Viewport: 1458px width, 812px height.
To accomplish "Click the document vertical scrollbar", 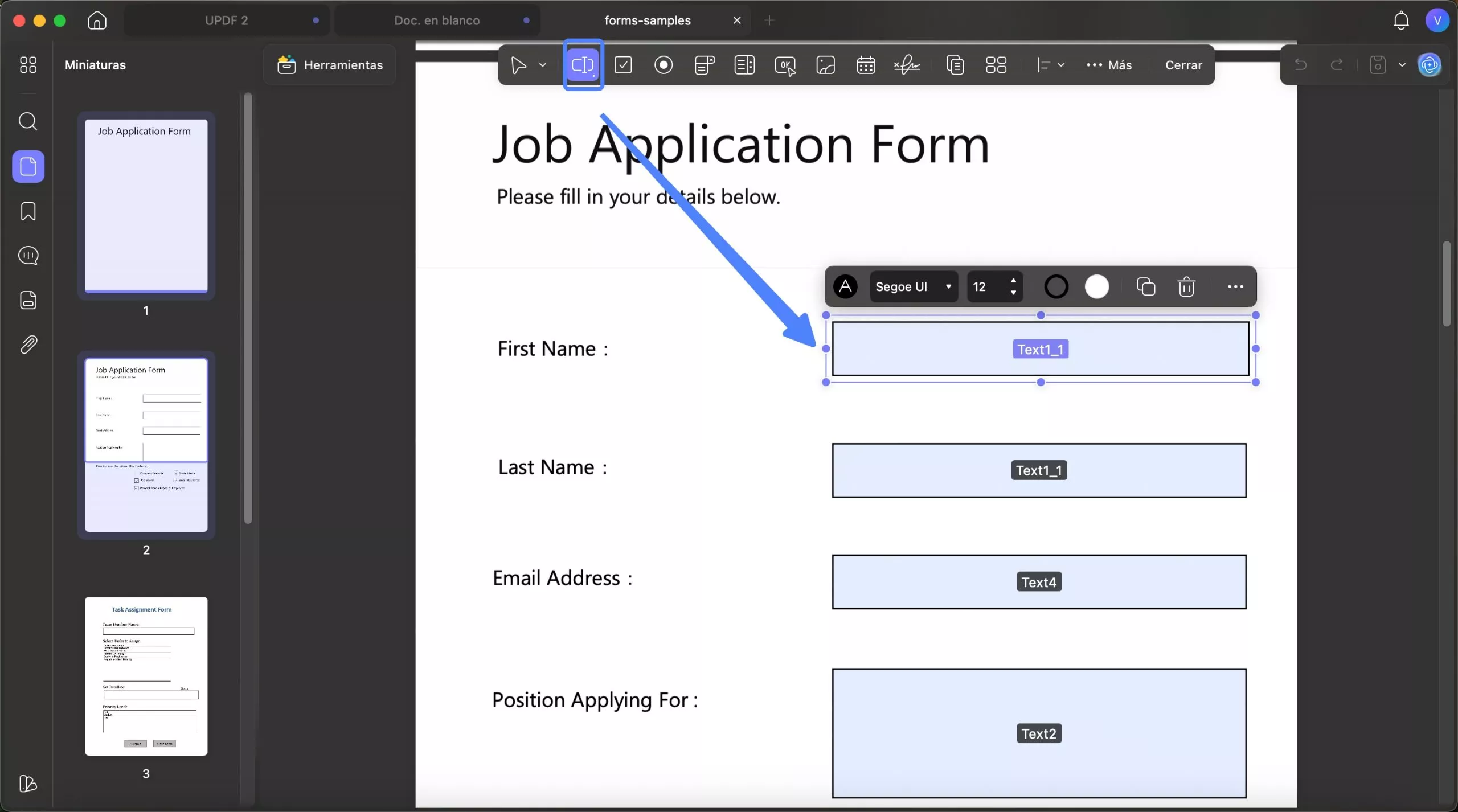I will [1447, 284].
